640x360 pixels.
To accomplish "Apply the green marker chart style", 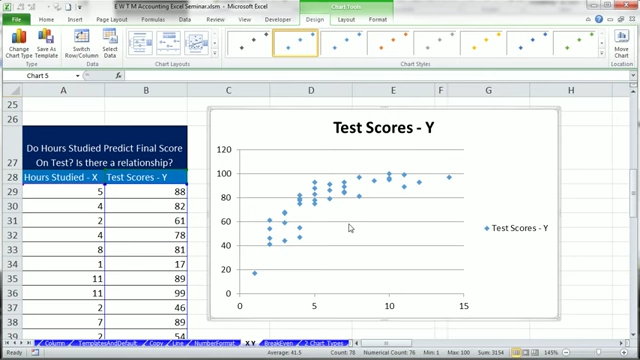I will tap(575, 43).
